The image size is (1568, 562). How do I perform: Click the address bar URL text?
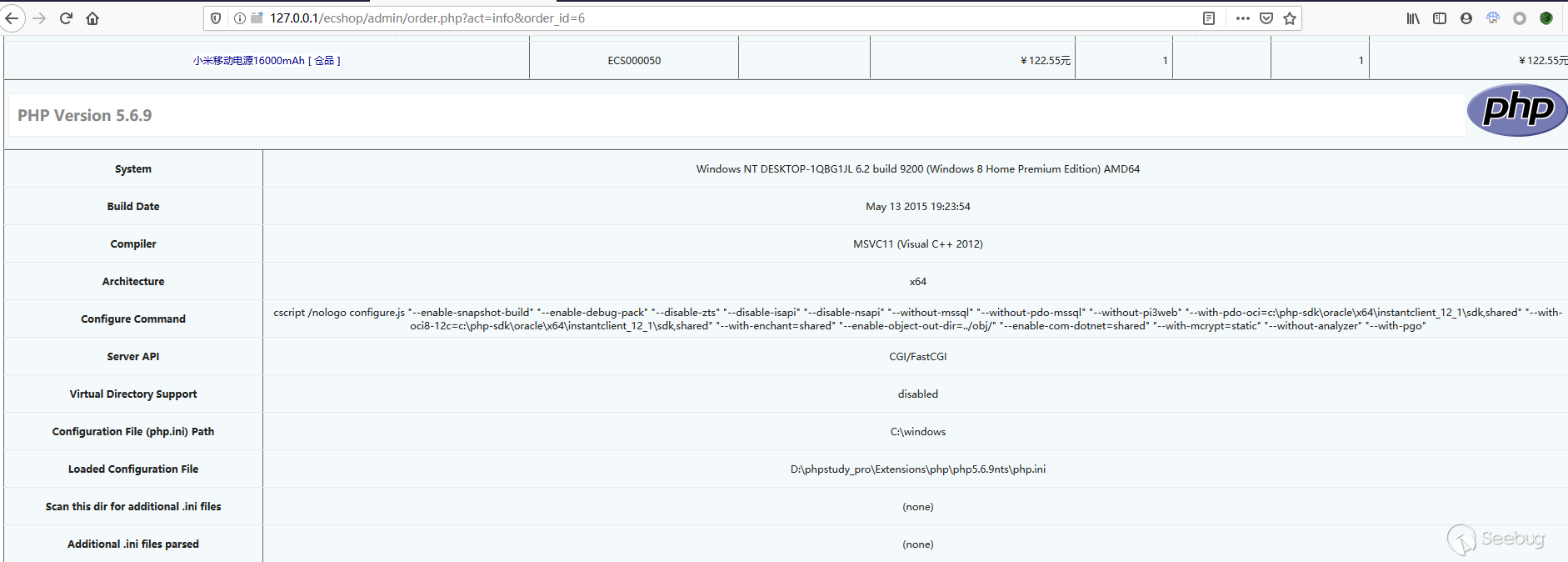427,18
